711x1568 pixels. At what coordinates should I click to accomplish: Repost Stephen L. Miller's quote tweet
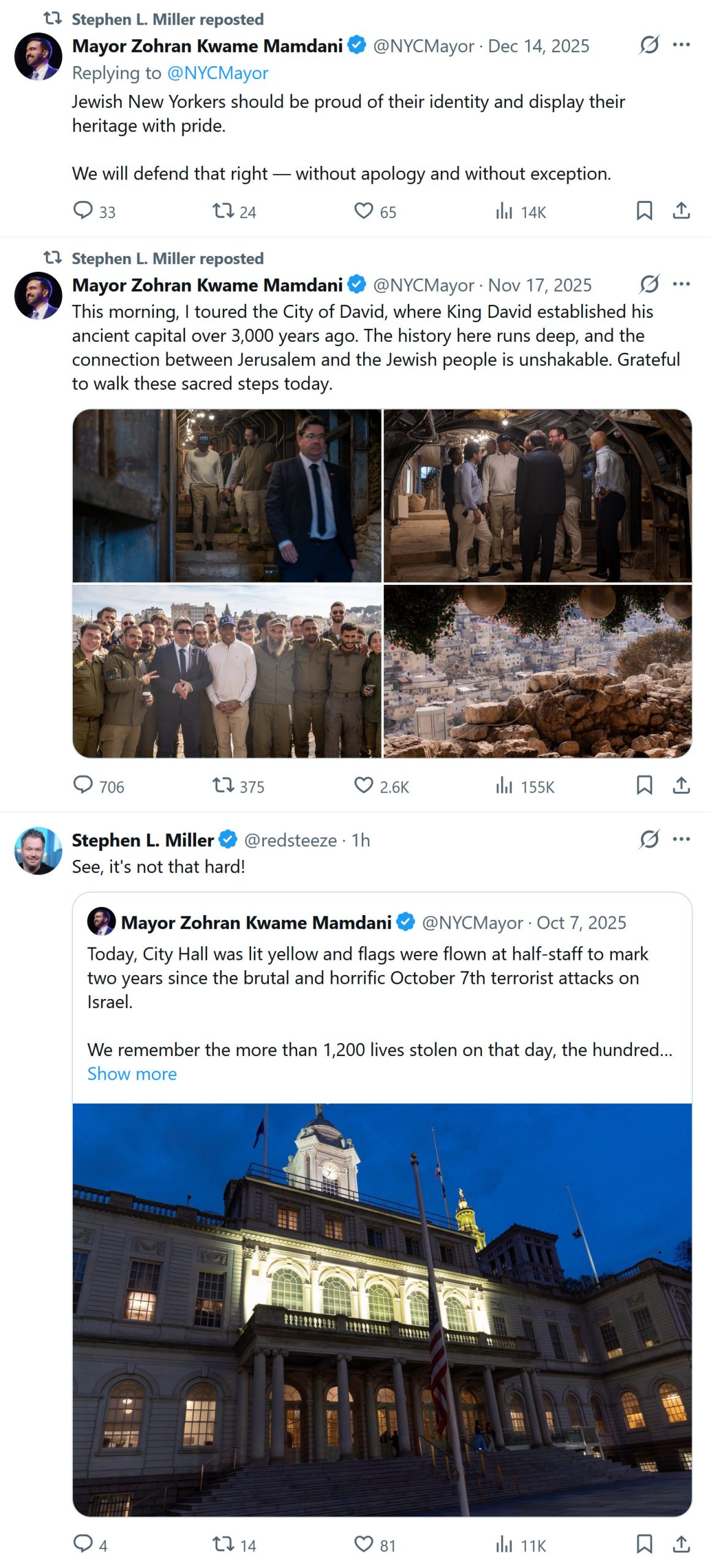(x=223, y=1544)
